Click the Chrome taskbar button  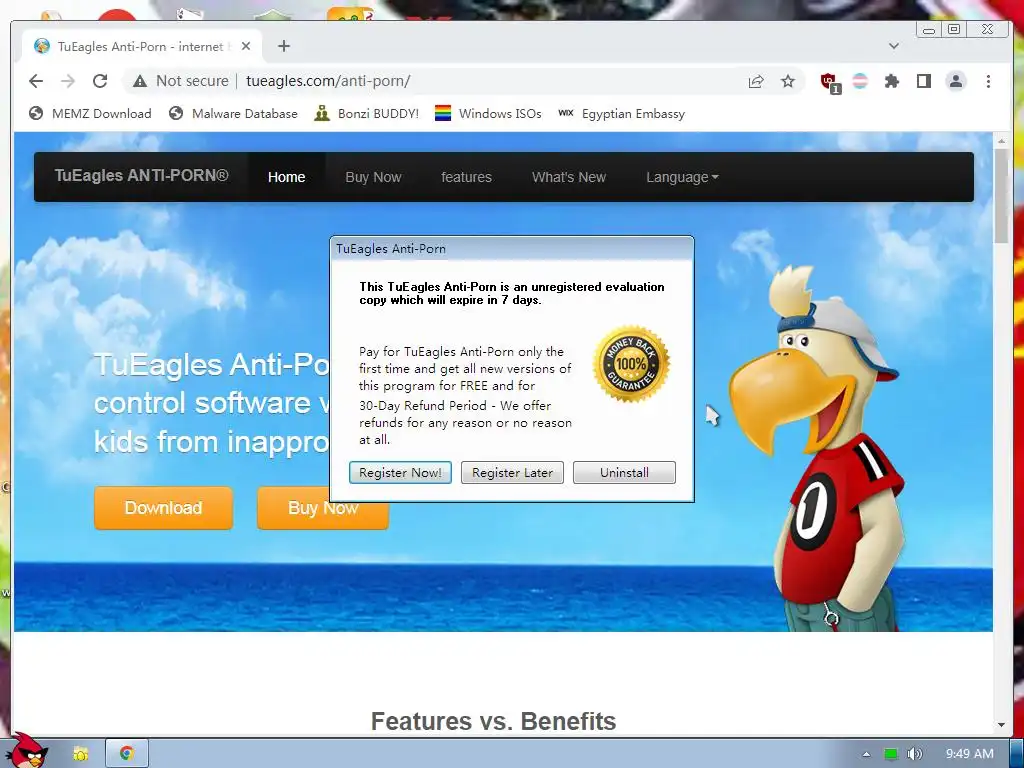[x=127, y=754]
